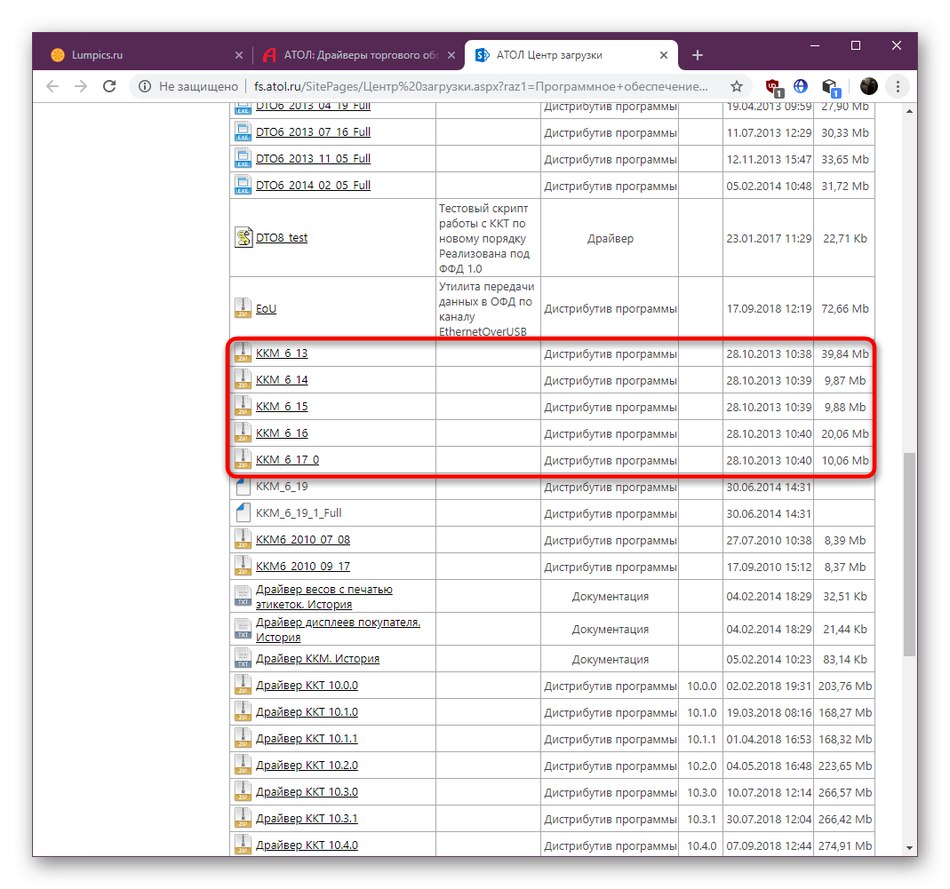
Task: Click zip icon next to KKM6_2010_07_08
Action: tap(243, 539)
